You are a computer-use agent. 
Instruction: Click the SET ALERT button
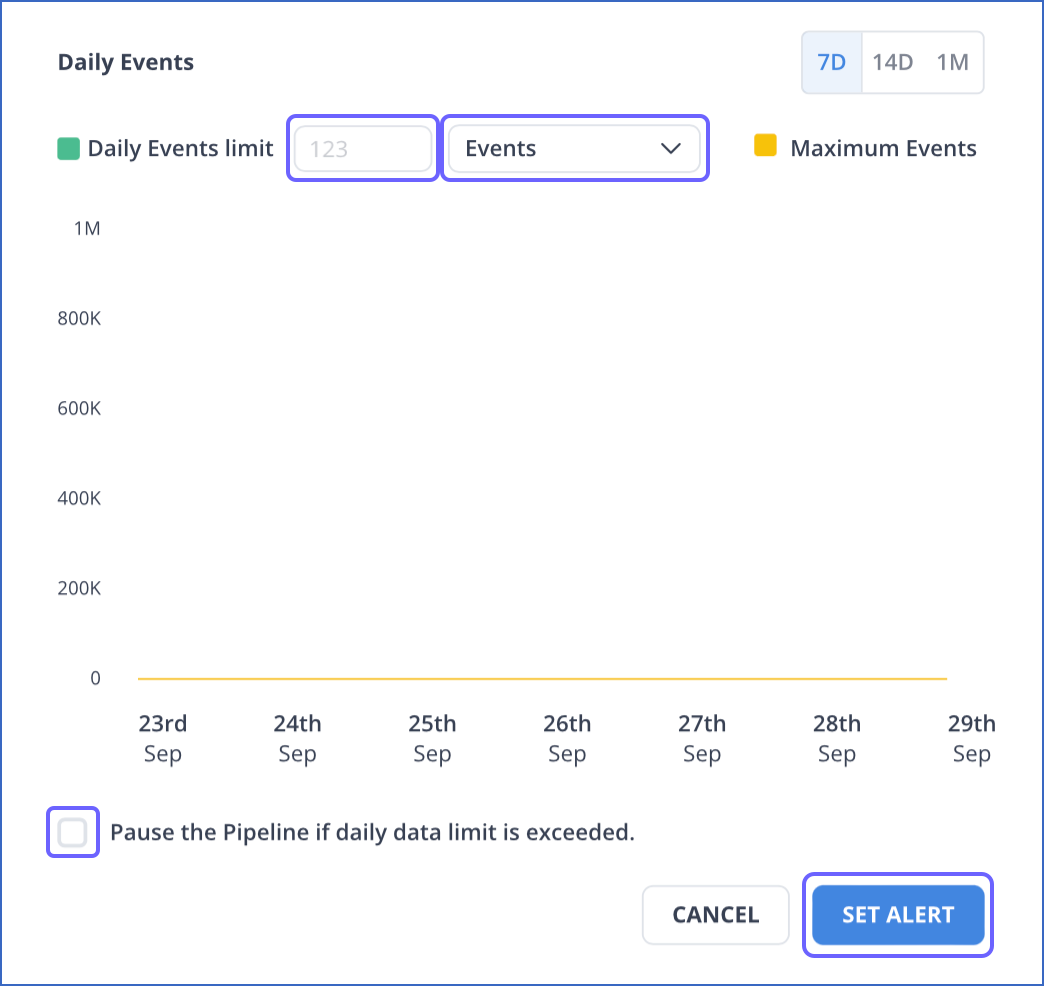pos(897,915)
